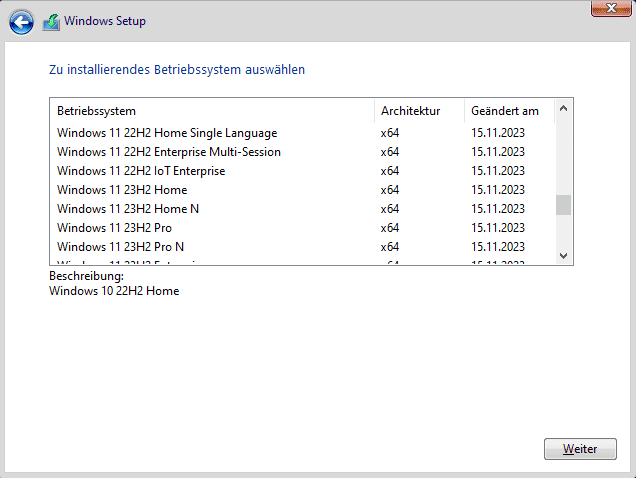Click the Windows Setup title text
The image size is (636, 478).
pos(105,21)
